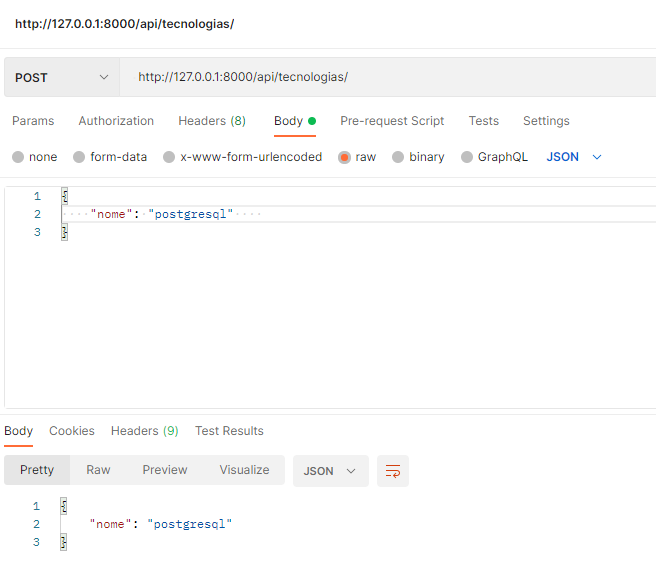
Task: Switch response view to Raw
Action: [98, 470]
